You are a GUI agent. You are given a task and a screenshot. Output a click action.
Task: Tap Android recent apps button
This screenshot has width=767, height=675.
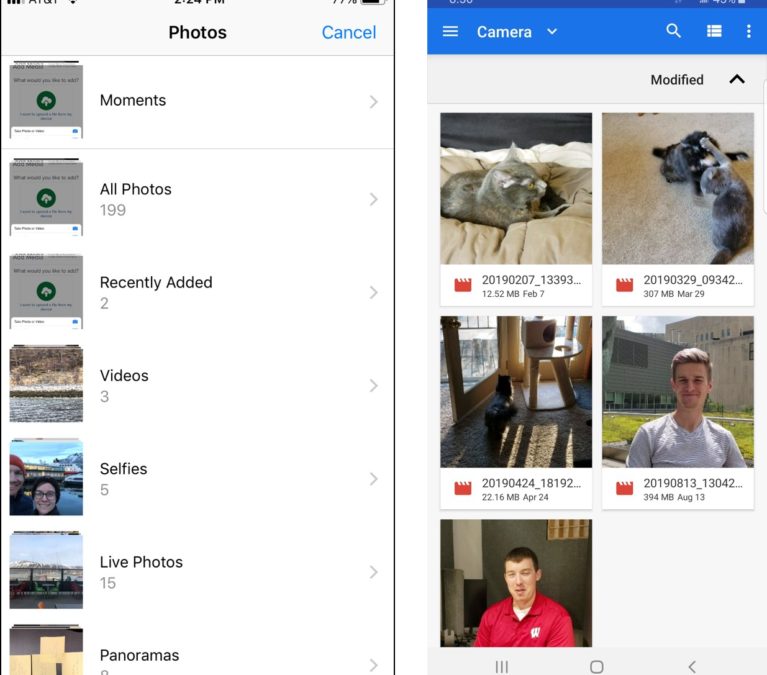(501, 667)
